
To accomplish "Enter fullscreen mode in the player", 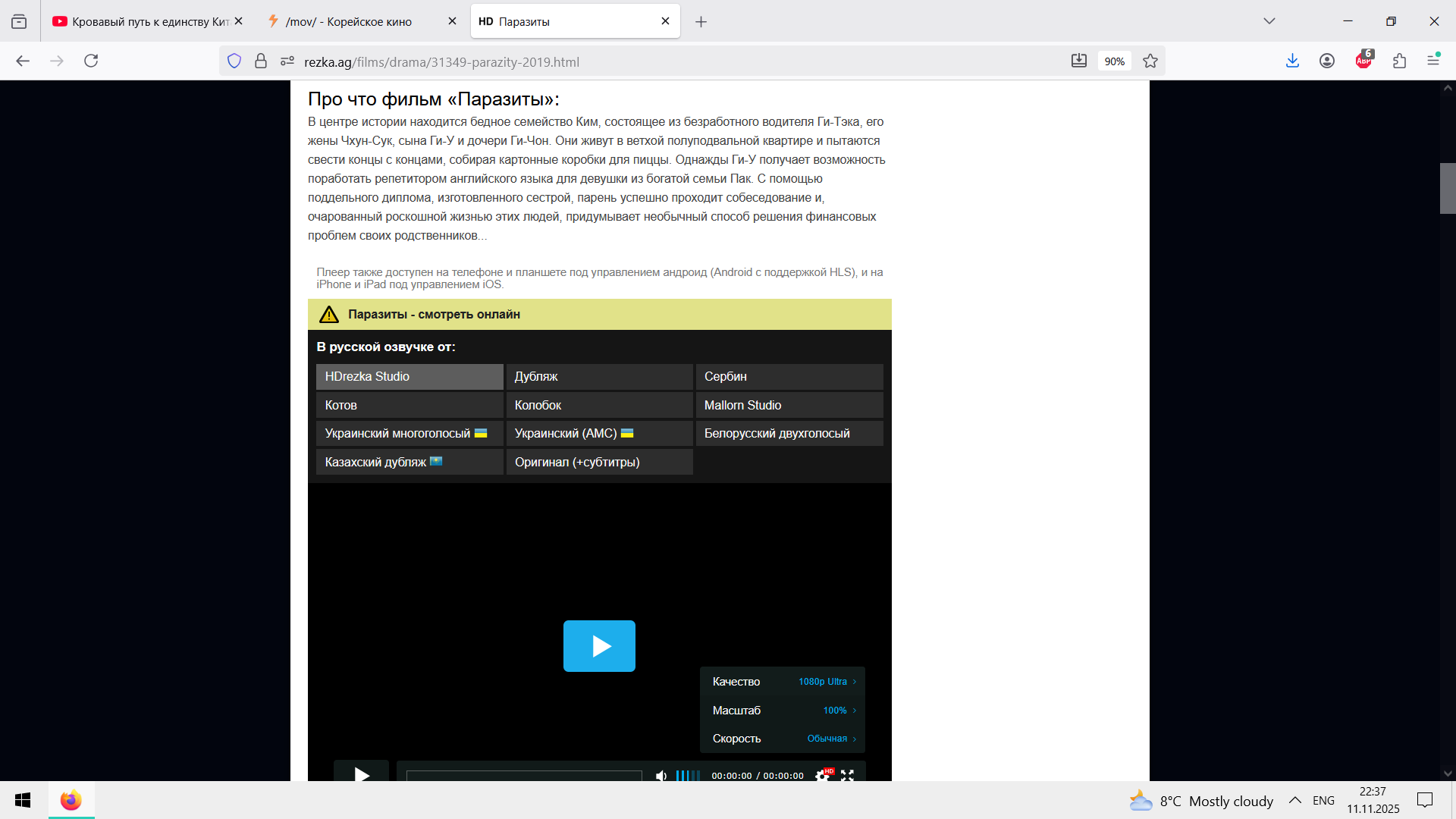I will pyautogui.click(x=847, y=775).
